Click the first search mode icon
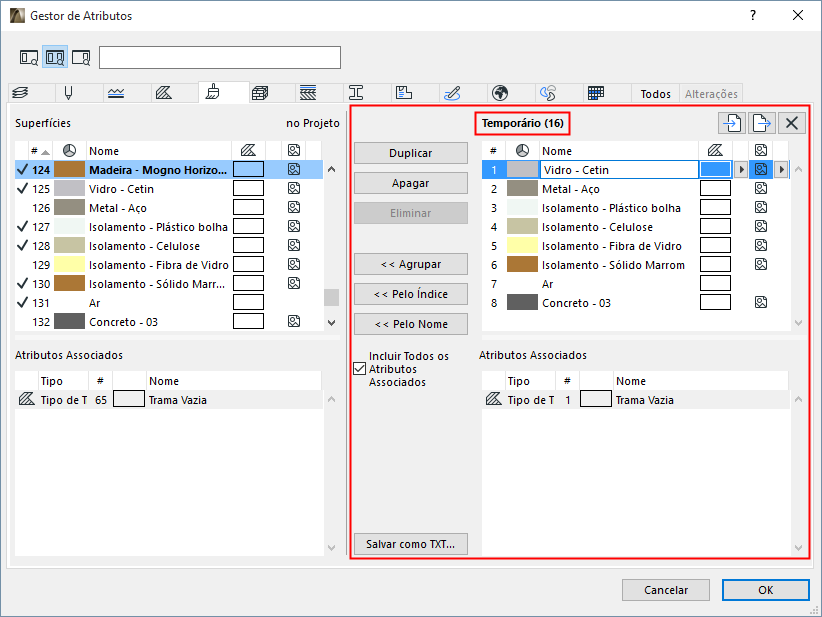822x617 pixels. tap(29, 58)
